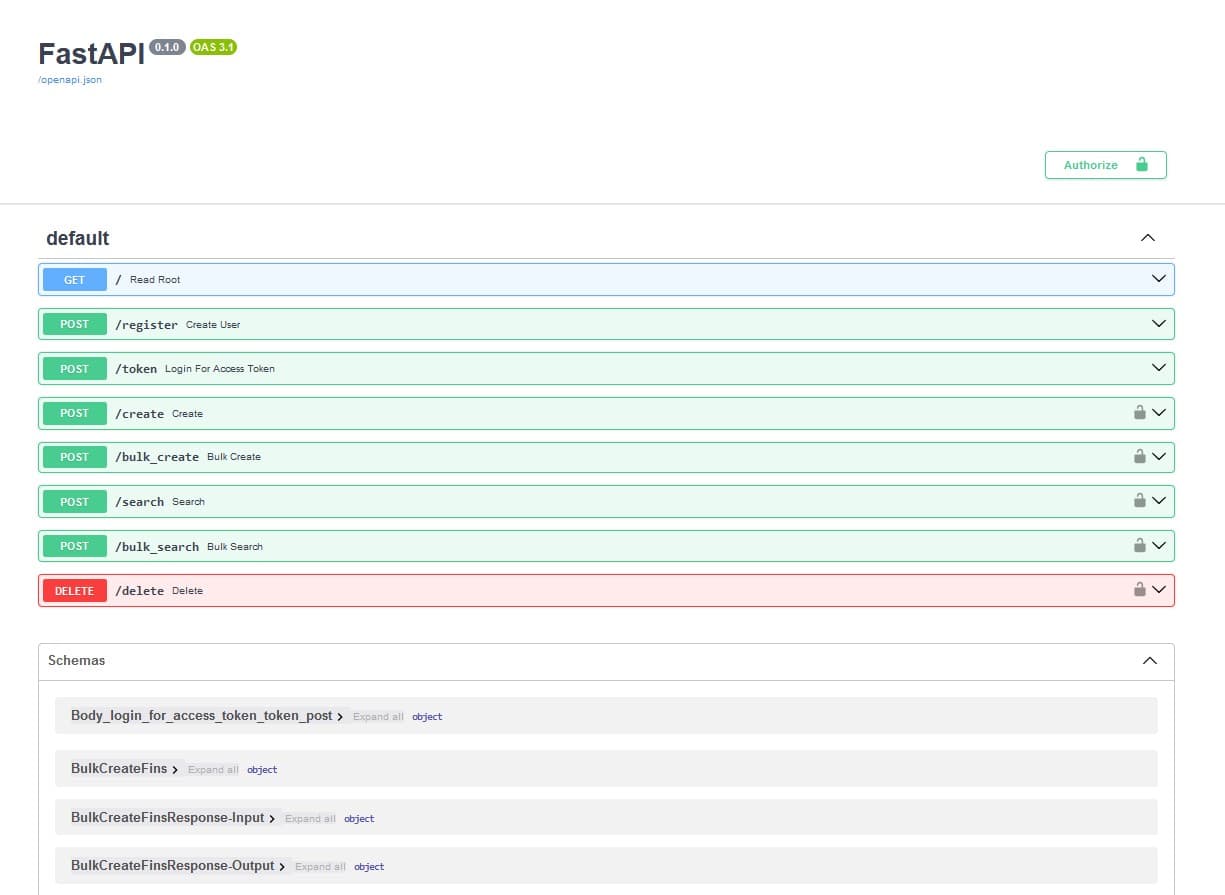Collapse the default section with its arrow
The width and height of the screenshot is (1225, 895).
tap(1148, 238)
